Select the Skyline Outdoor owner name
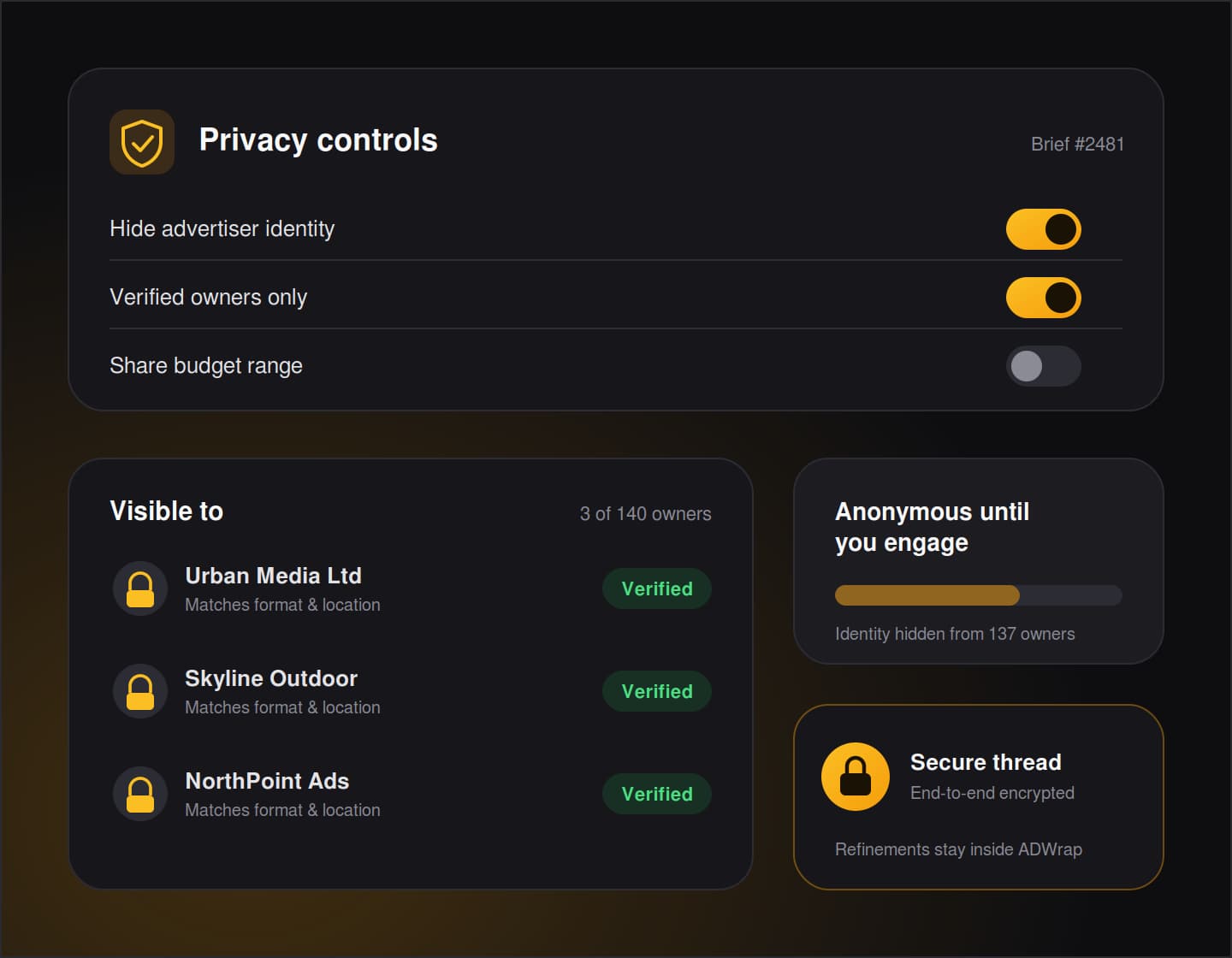This screenshot has height=958, width=1232. (x=271, y=678)
